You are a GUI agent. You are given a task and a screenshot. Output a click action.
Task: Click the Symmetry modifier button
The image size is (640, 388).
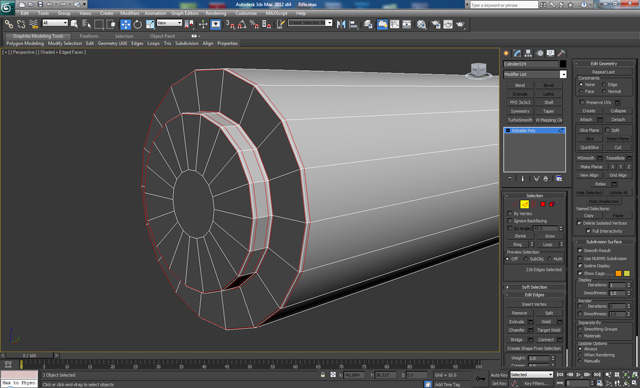click(x=520, y=111)
